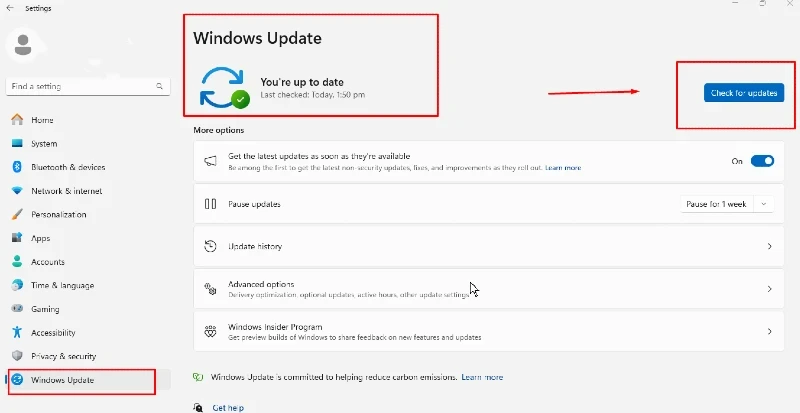
Task: Click the Windows Update sidebar icon
Action: 17,380
